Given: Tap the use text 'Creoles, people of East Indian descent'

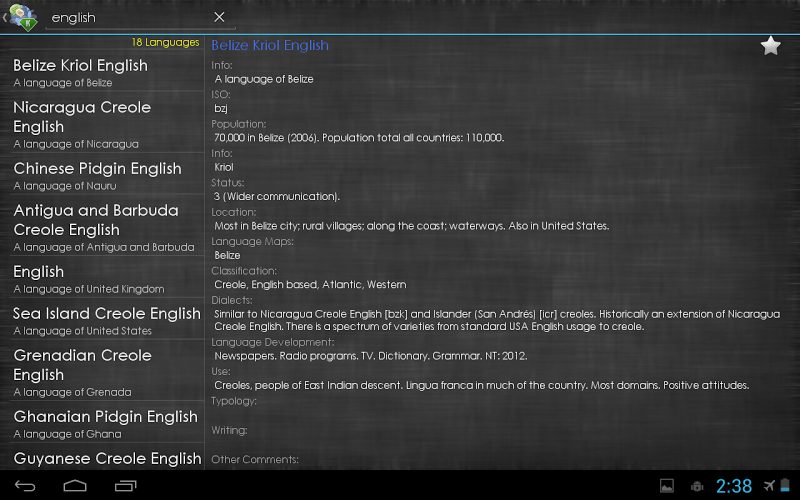Looking at the screenshot, I should point(308,385).
